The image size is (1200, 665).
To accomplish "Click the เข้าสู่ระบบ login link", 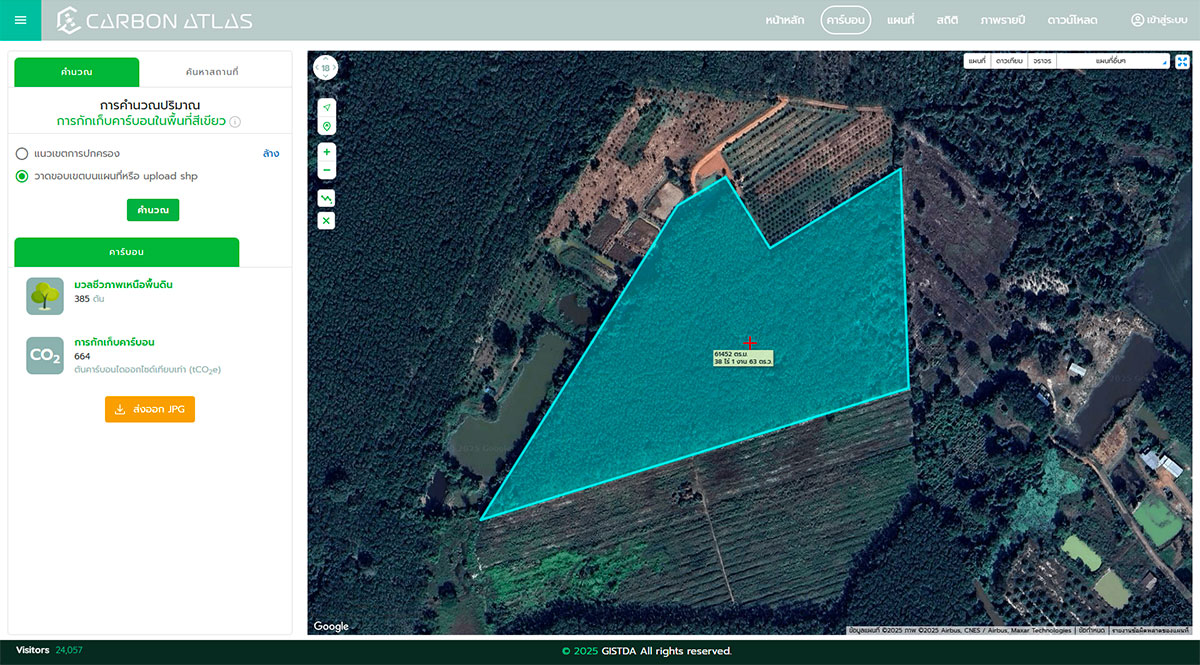I will coord(1160,20).
